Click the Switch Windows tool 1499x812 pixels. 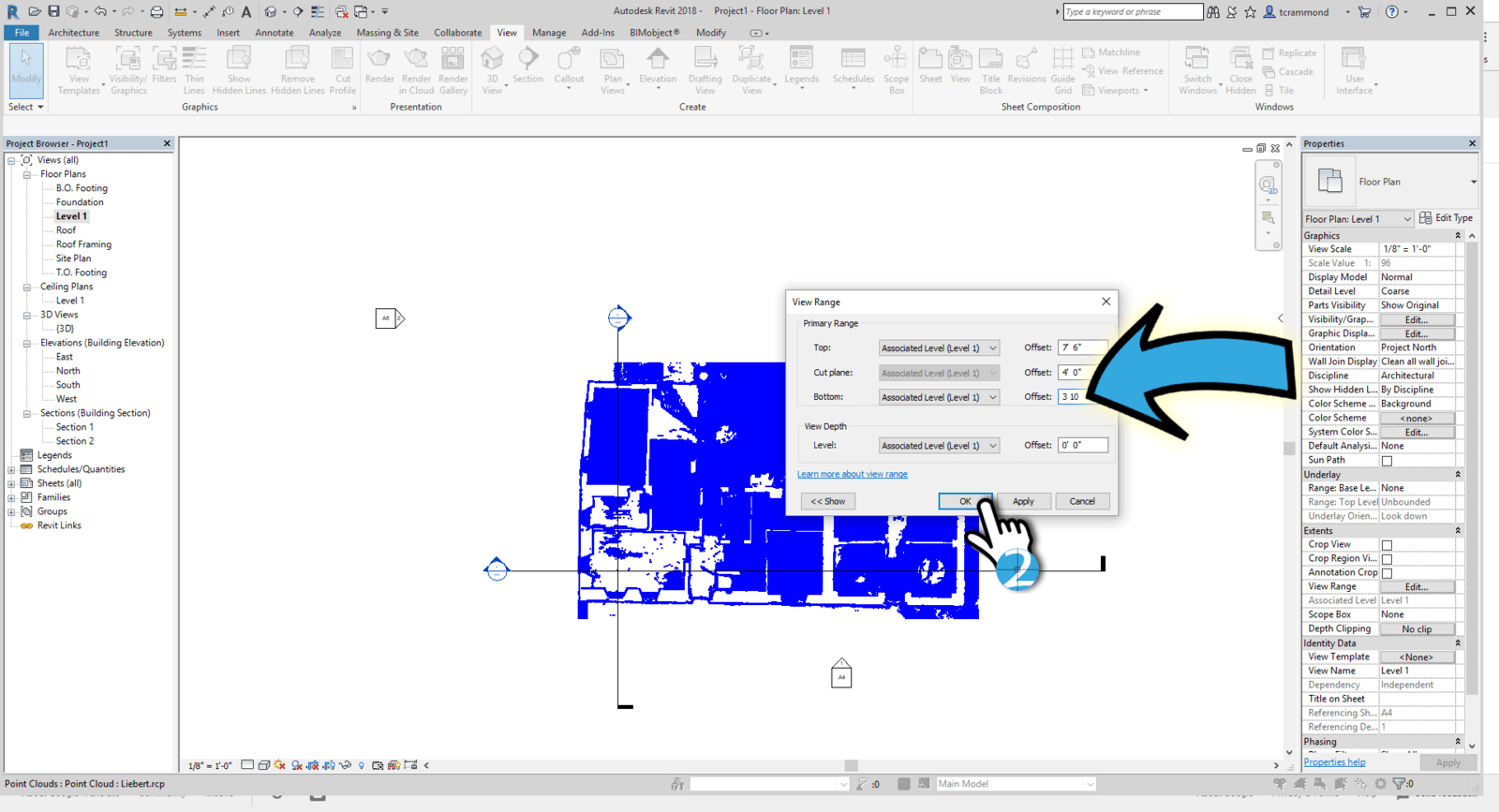pyautogui.click(x=1197, y=70)
